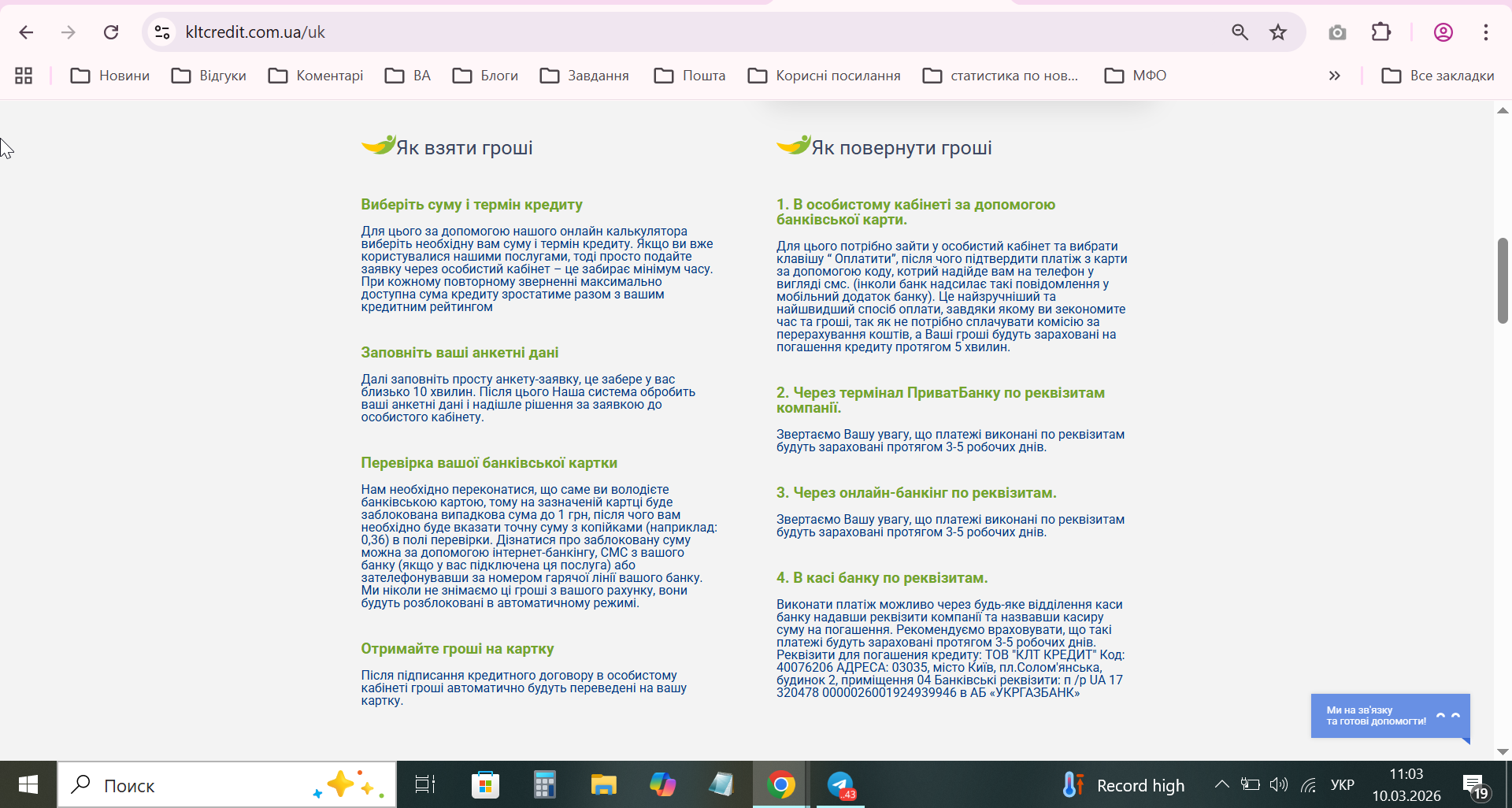
Task: Open the Коментарі bookmark folder
Action: [316, 76]
